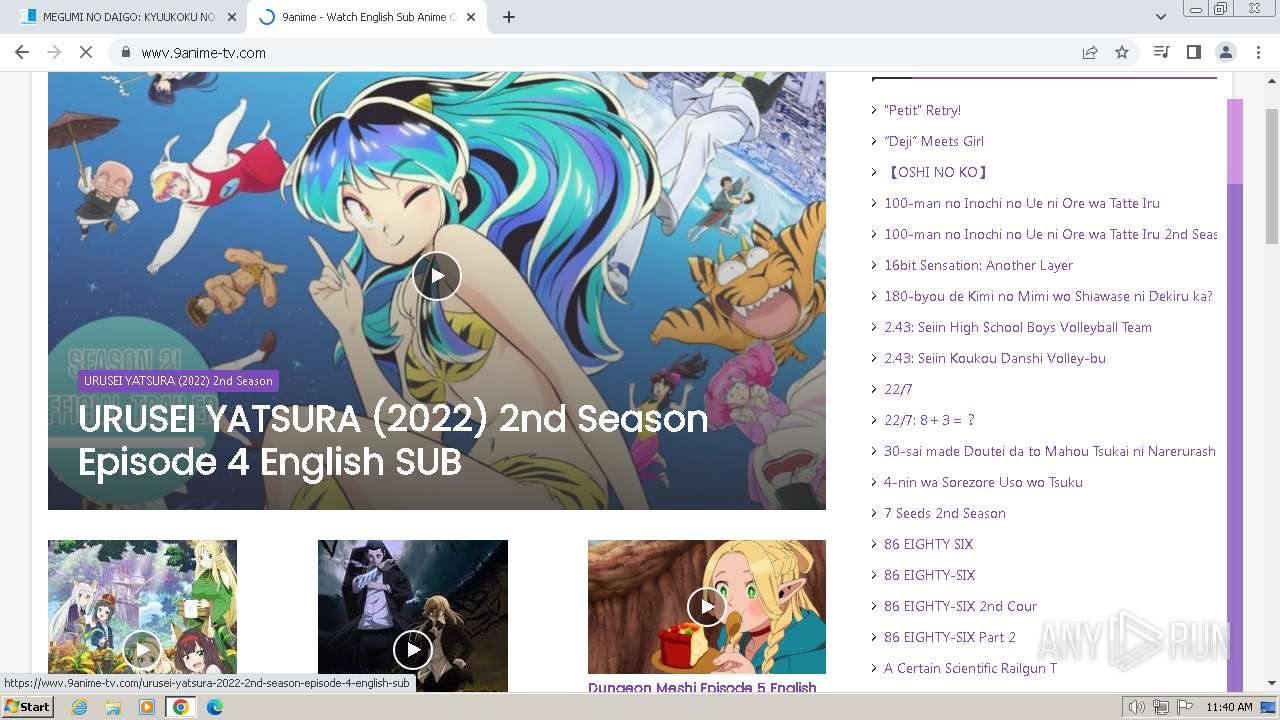Open the URUSEI YATSURA 2nd Season category tag
This screenshot has height=720, width=1280.
coord(178,381)
